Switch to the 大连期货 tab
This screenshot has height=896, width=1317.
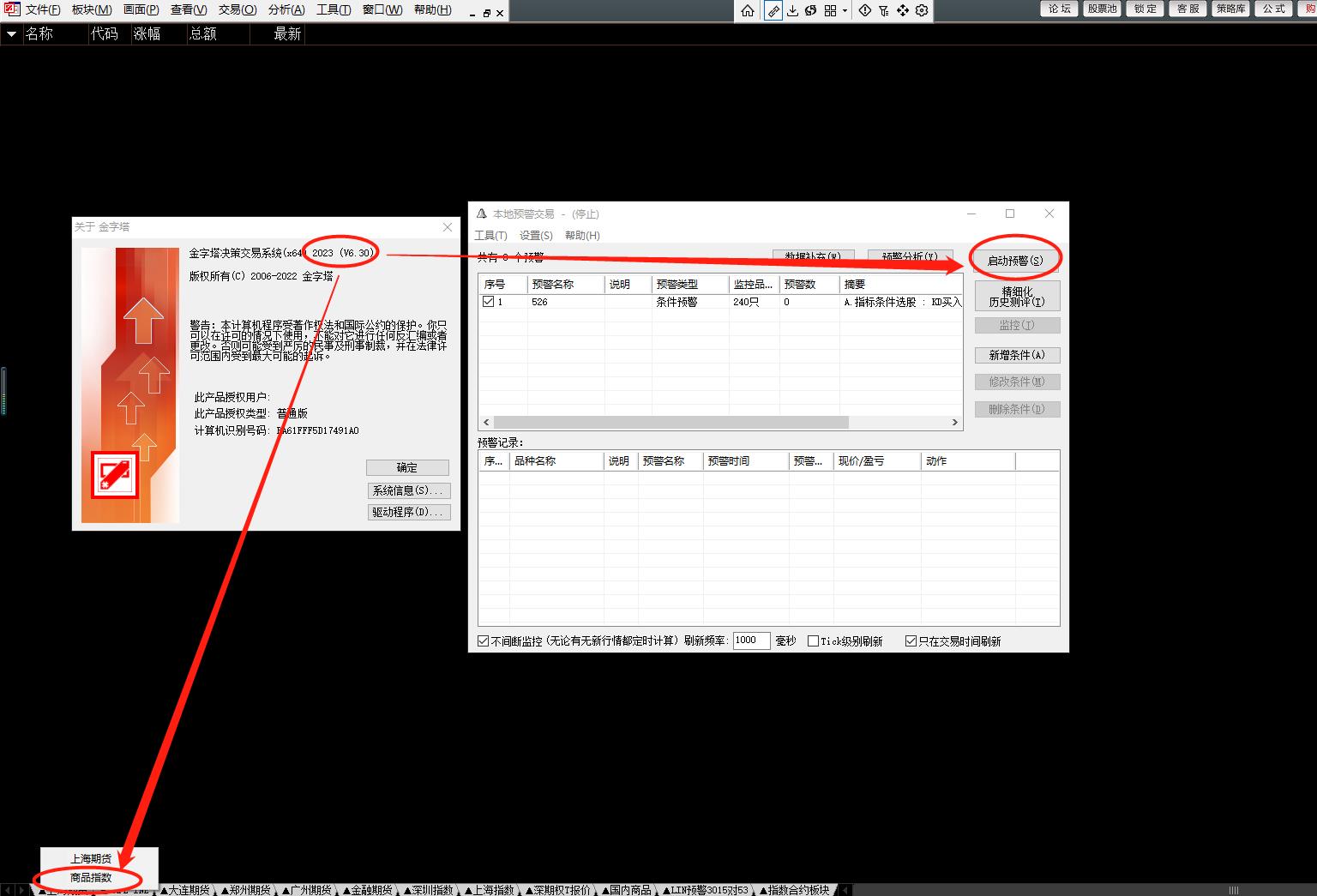point(184,890)
